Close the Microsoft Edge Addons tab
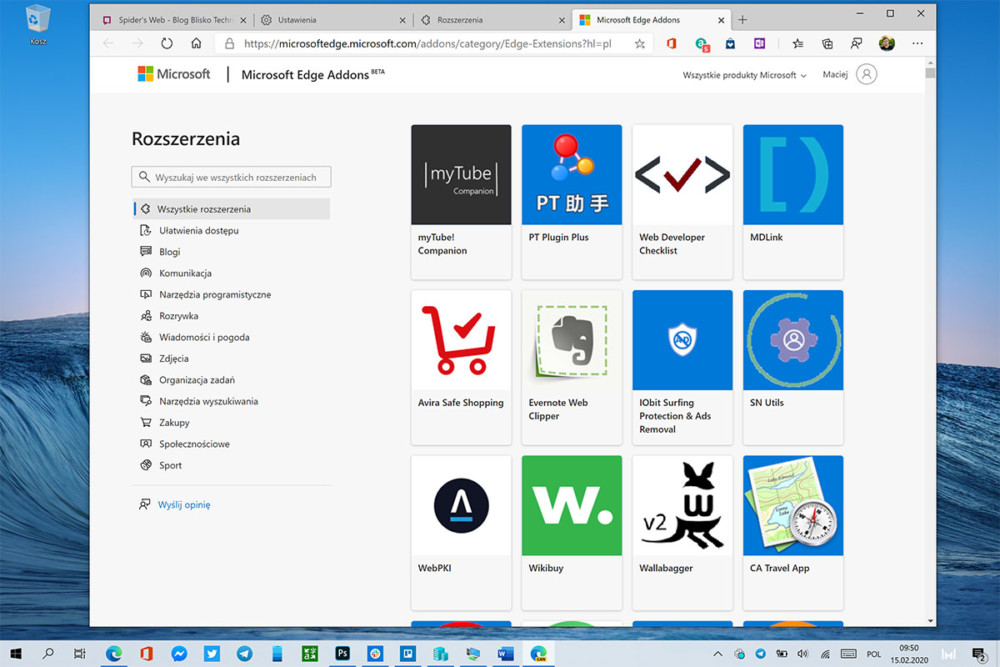Image resolution: width=1000 pixels, height=667 pixels. [721, 20]
